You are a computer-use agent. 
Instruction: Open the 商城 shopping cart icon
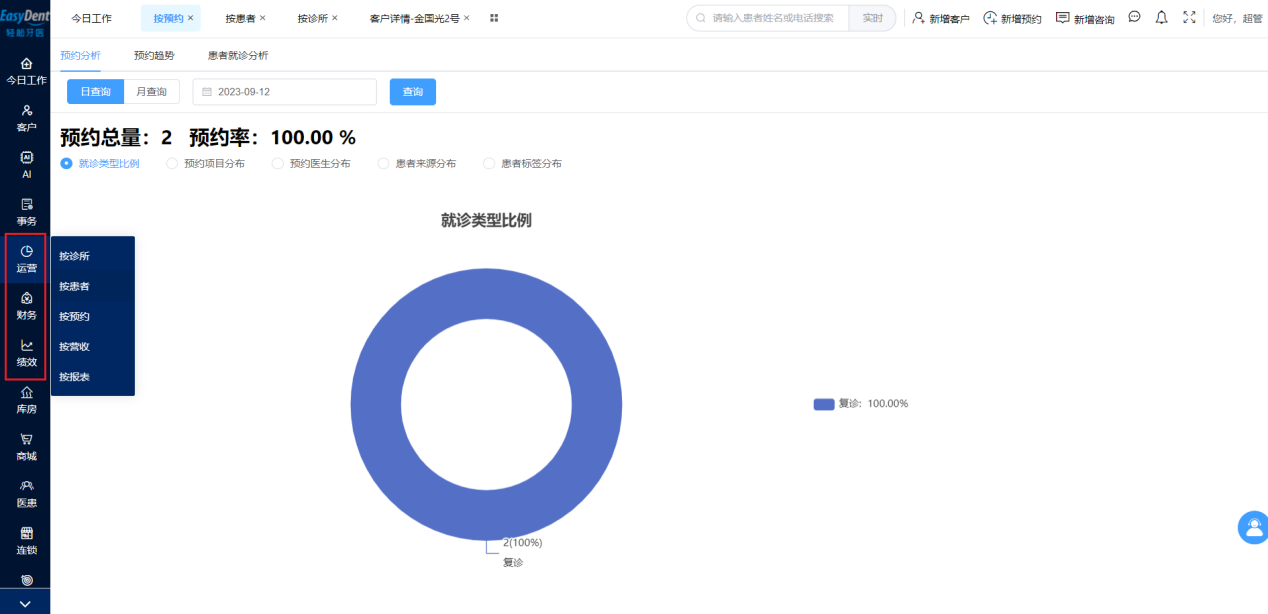point(26,439)
